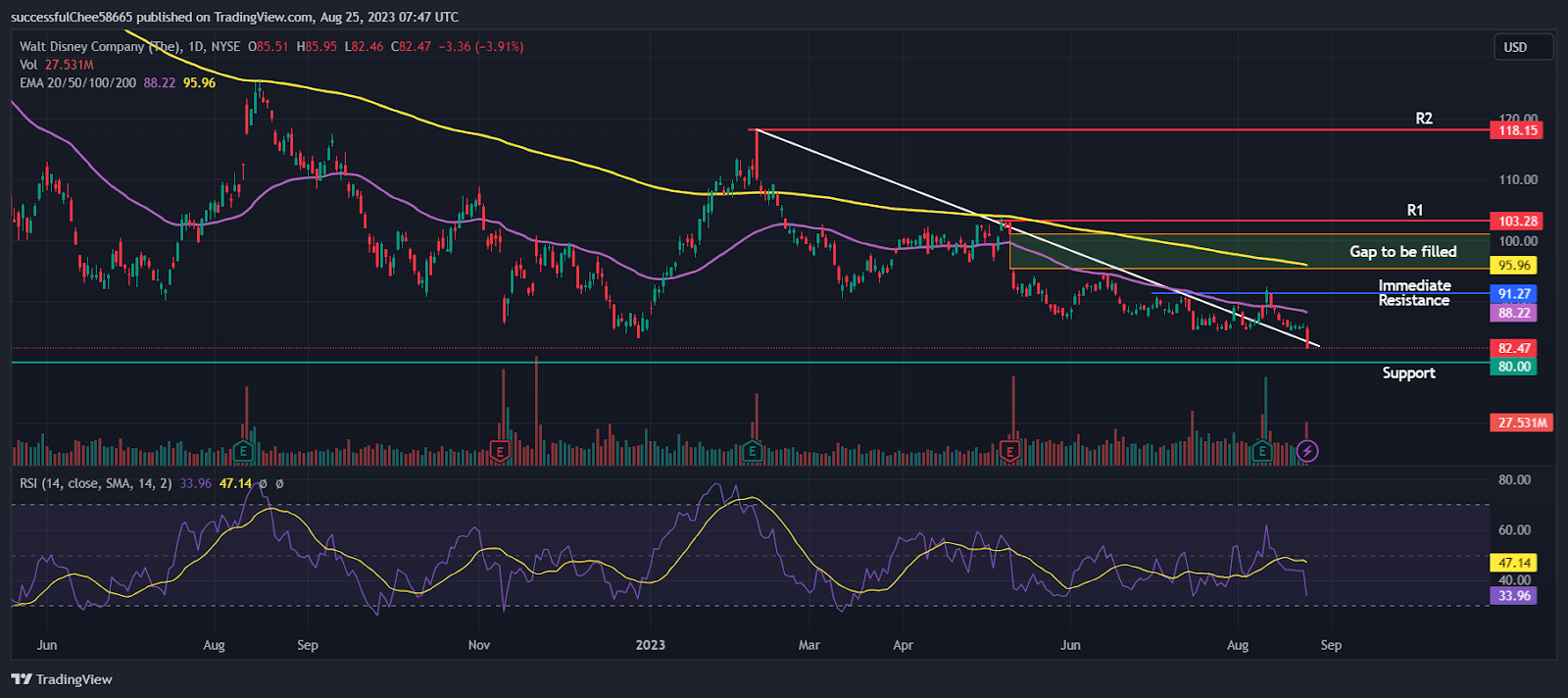Click the purple 33.96 RSI axis label
The image size is (1568, 698).
coord(1513,595)
